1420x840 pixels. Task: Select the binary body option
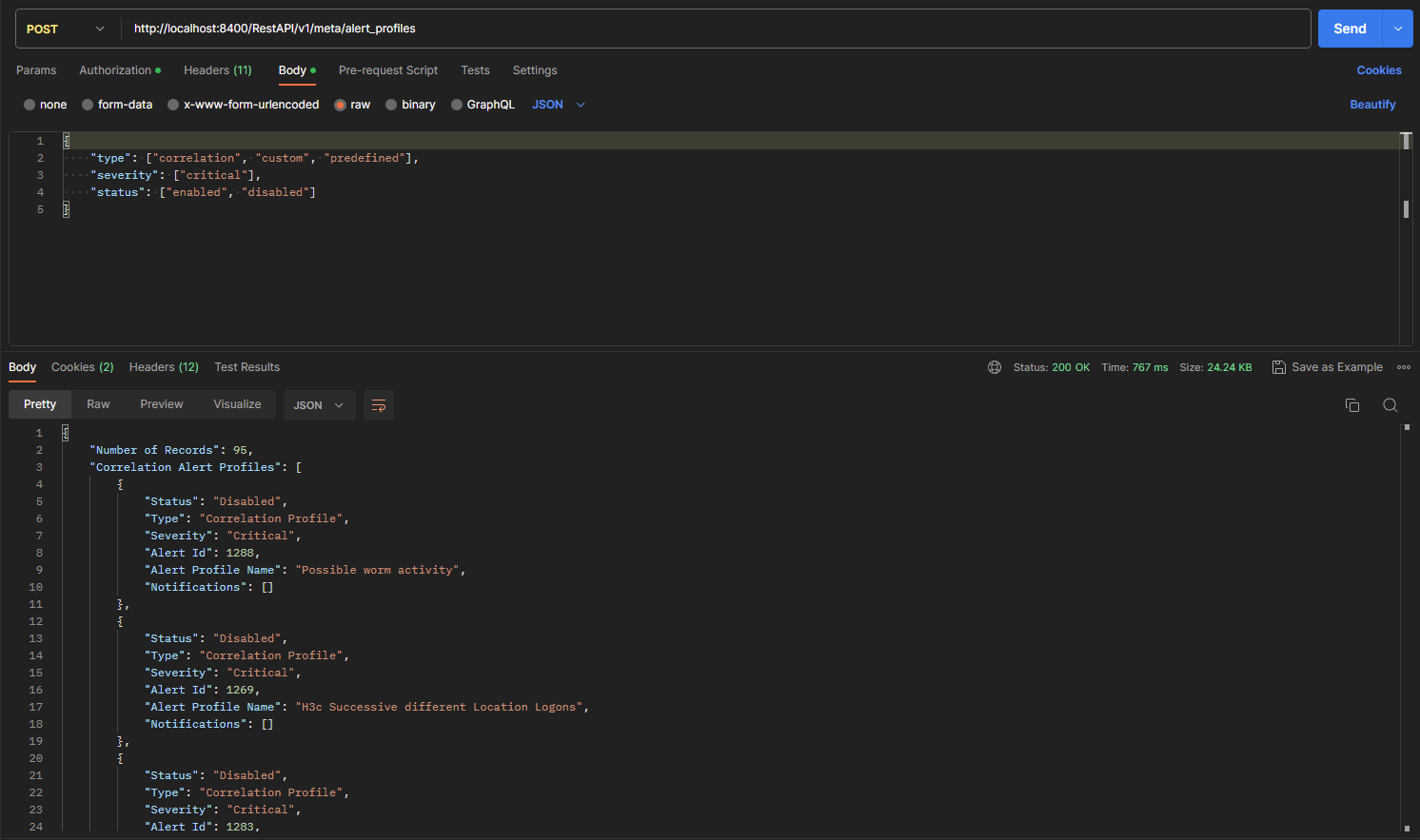click(x=410, y=105)
